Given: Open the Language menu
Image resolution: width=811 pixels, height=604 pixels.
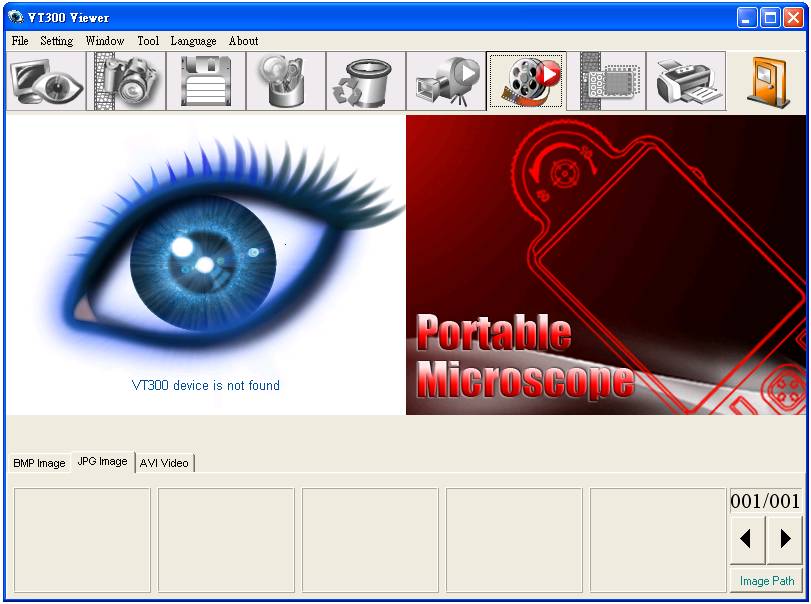Looking at the screenshot, I should [x=193, y=41].
